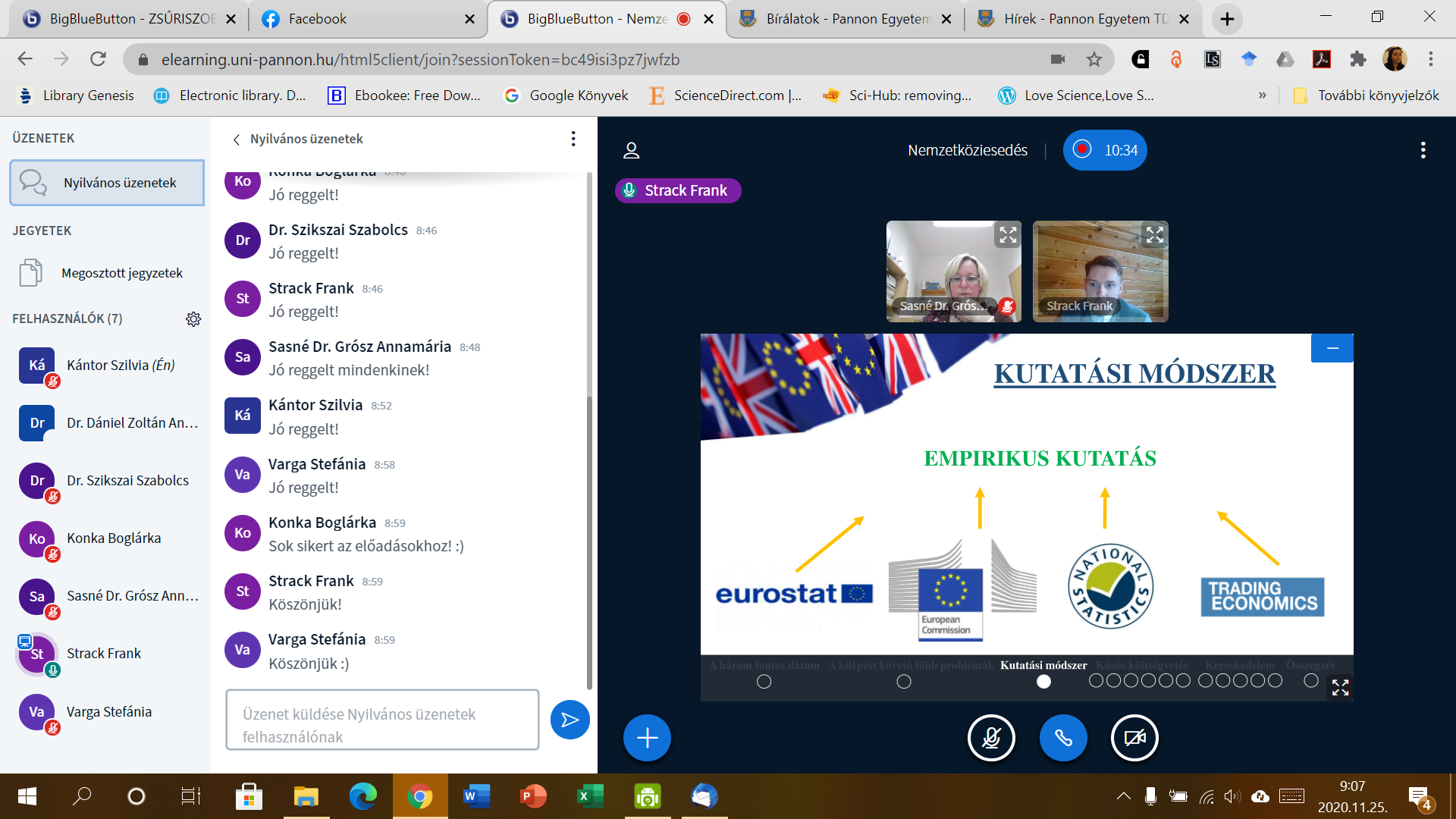The width and height of the screenshot is (1456, 819).
Task: Make the presentation fullscreen
Action: tap(1340, 687)
